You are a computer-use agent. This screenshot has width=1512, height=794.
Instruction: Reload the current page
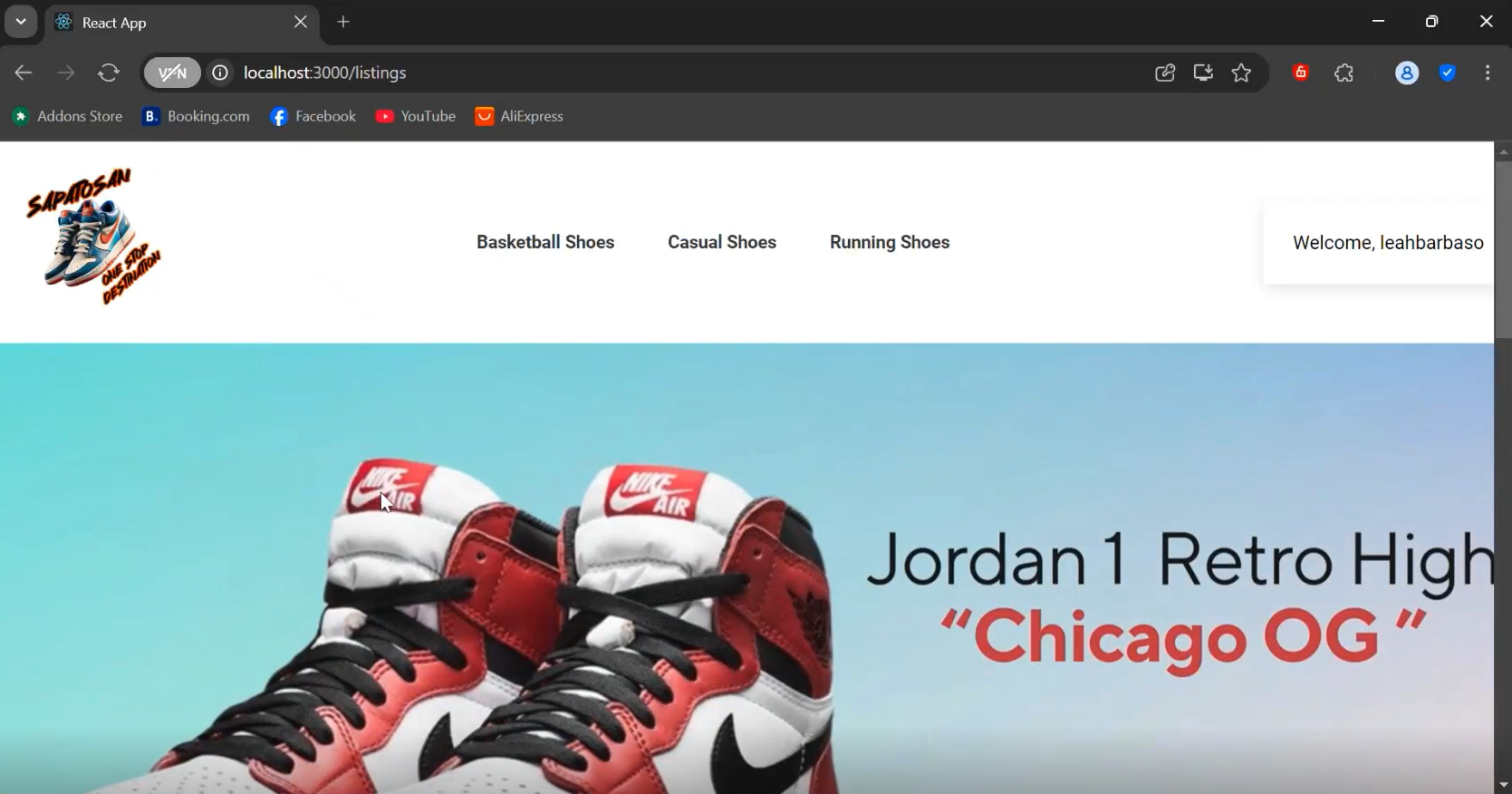(109, 73)
